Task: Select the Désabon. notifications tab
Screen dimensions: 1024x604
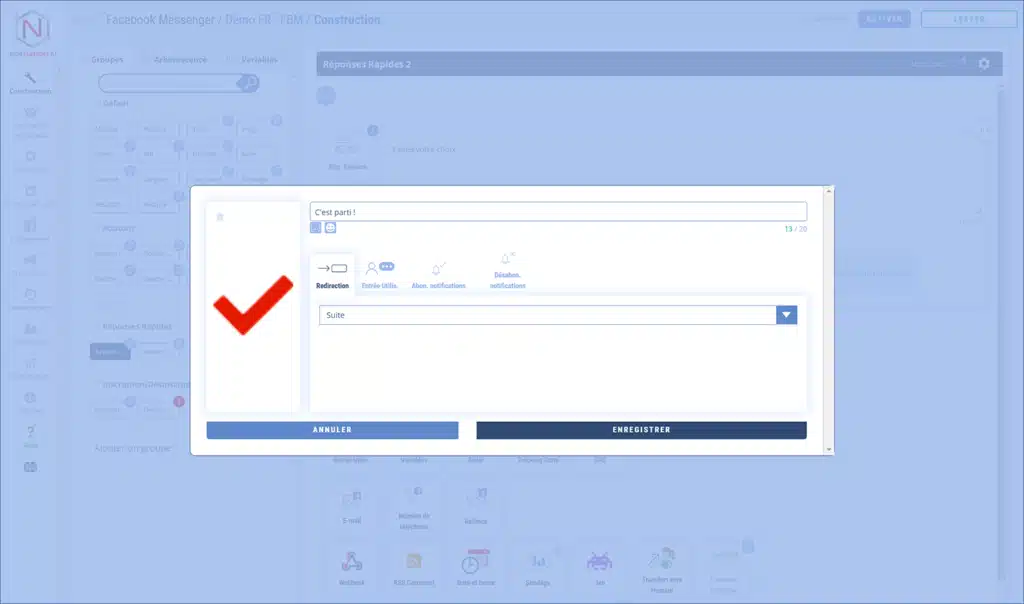Action: (507, 271)
